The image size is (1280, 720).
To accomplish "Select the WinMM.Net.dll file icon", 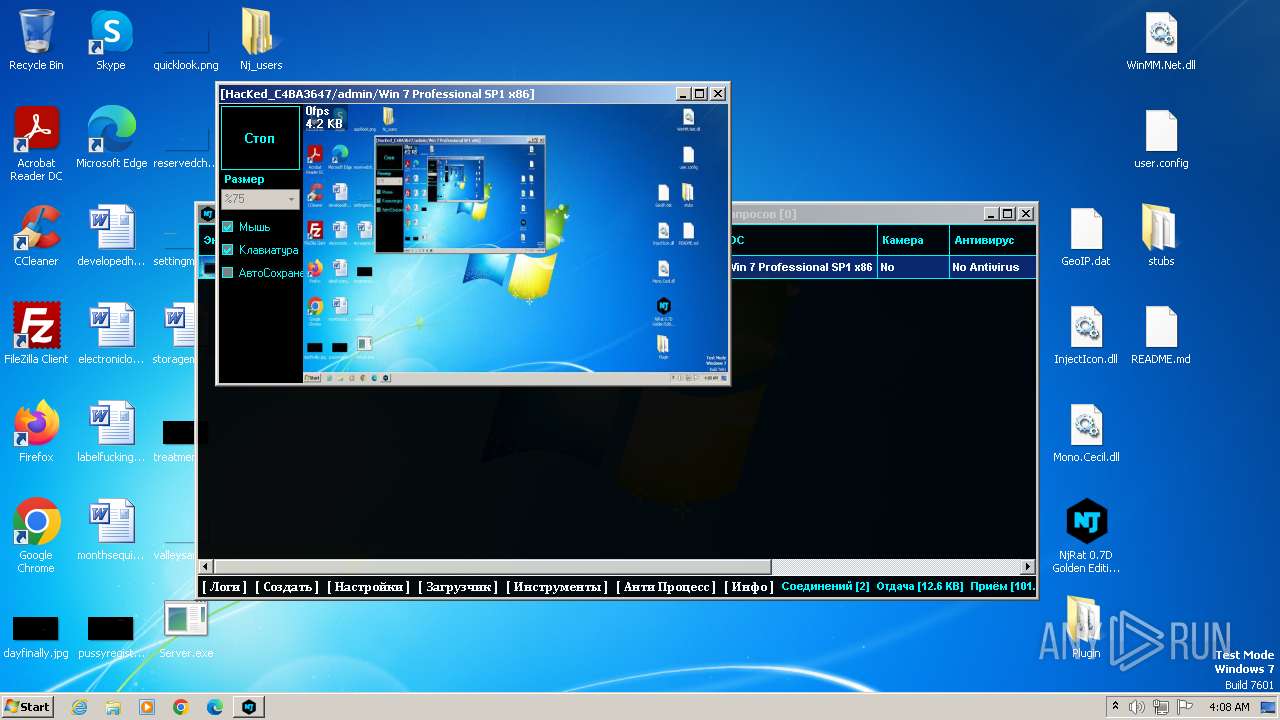I will (x=1161, y=40).
